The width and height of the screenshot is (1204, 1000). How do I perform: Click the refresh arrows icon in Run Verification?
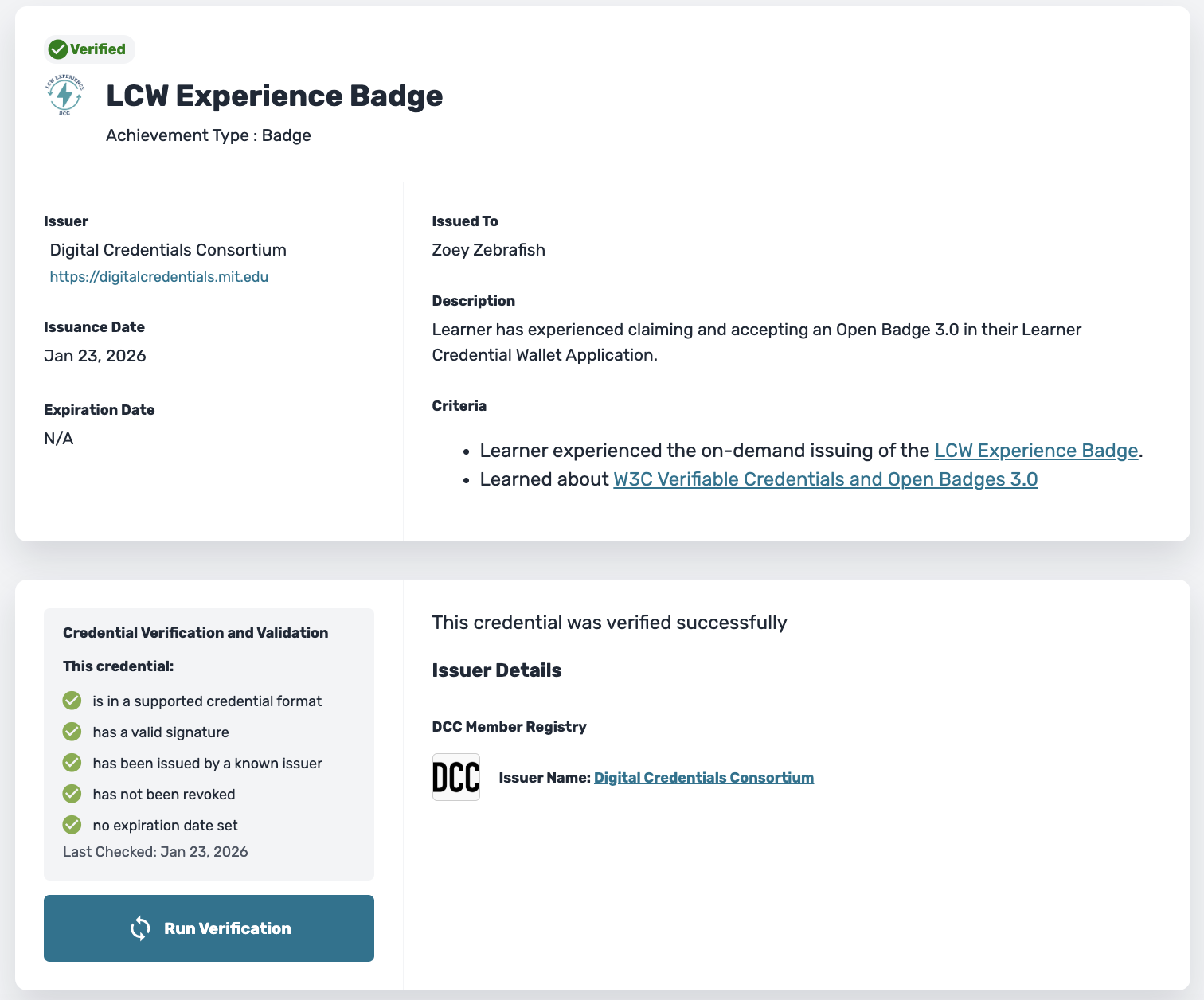[140, 928]
